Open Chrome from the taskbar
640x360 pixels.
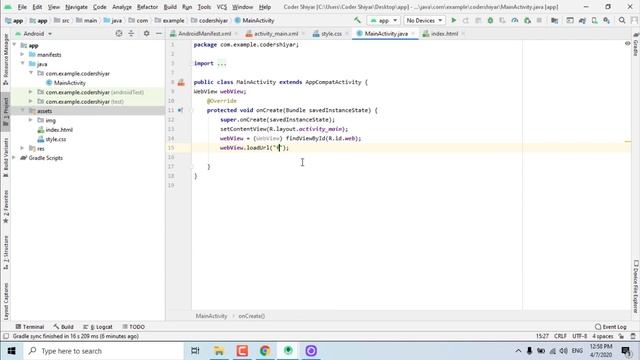pos(265,351)
